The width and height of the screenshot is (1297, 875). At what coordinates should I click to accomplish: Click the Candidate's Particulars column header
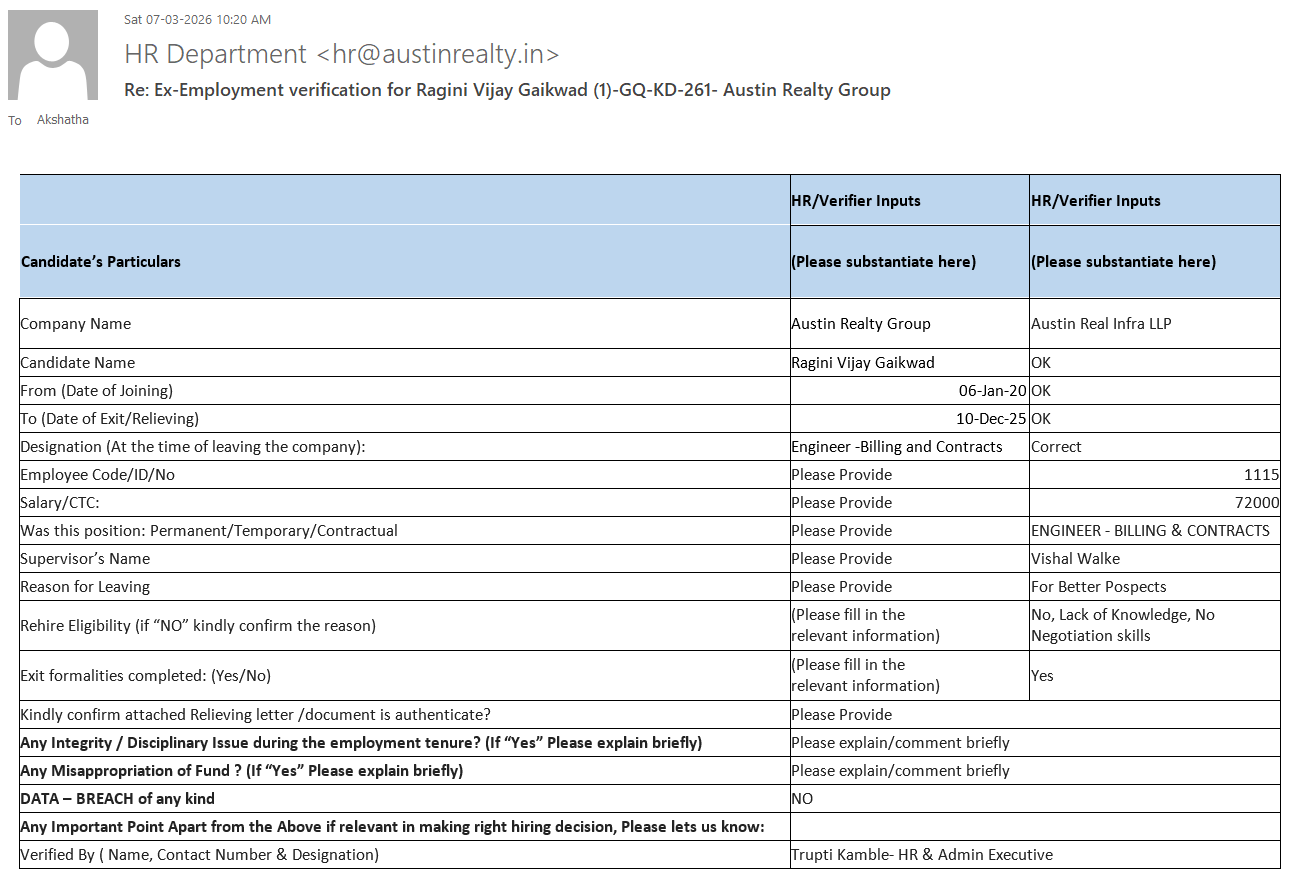click(100, 262)
